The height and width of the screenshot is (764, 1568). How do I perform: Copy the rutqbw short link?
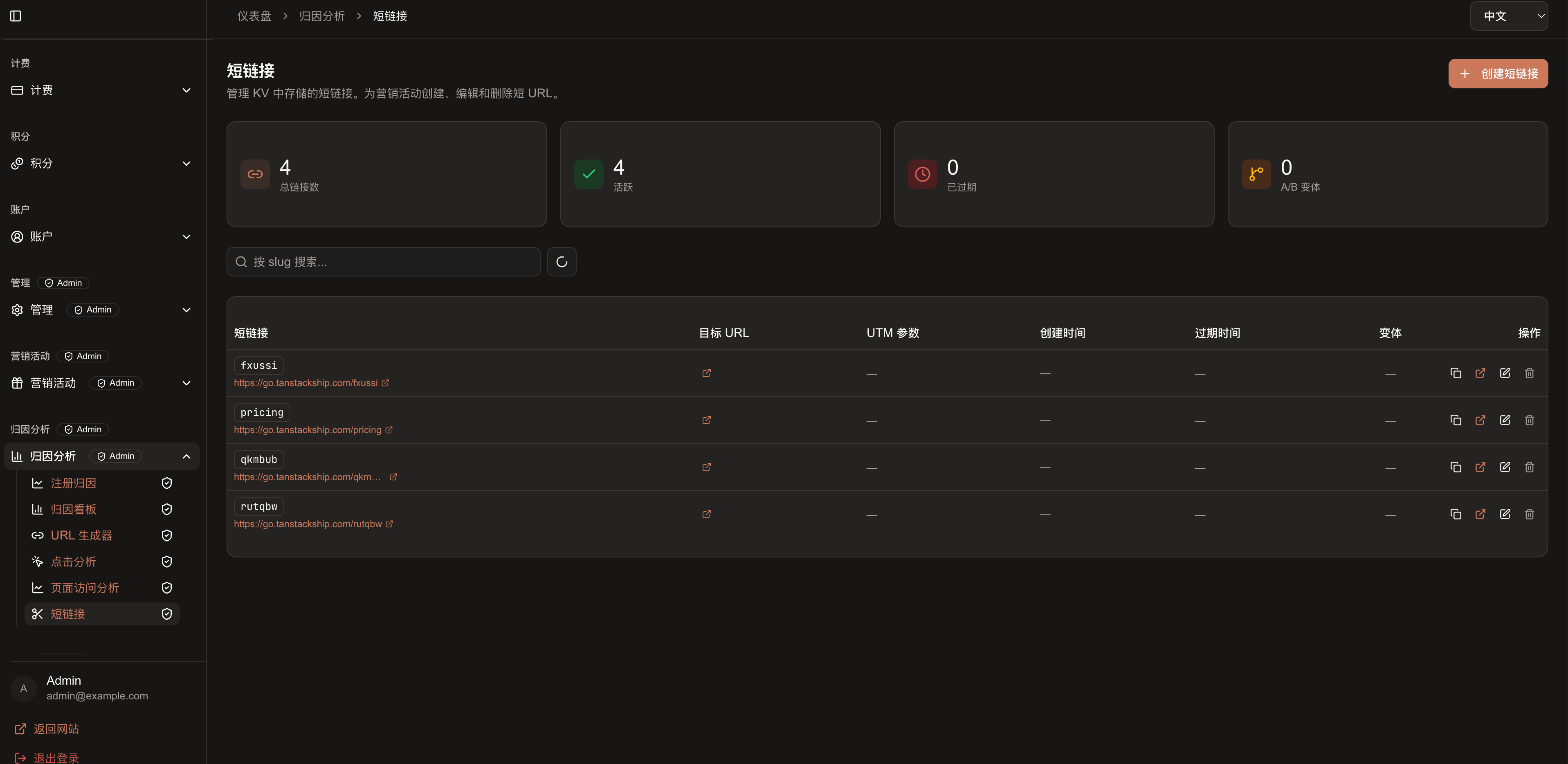[1456, 515]
